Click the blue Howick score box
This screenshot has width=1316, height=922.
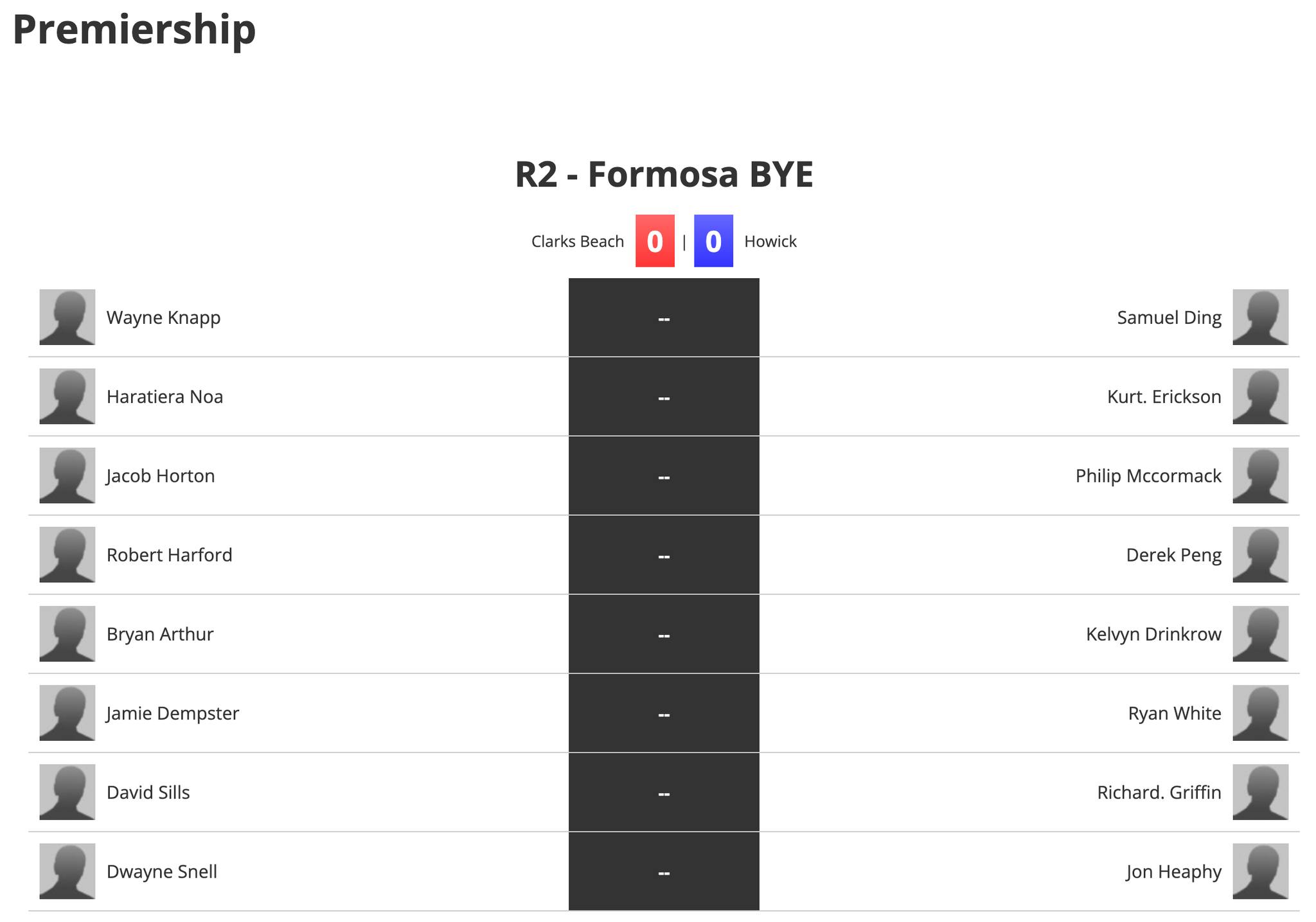click(x=713, y=241)
